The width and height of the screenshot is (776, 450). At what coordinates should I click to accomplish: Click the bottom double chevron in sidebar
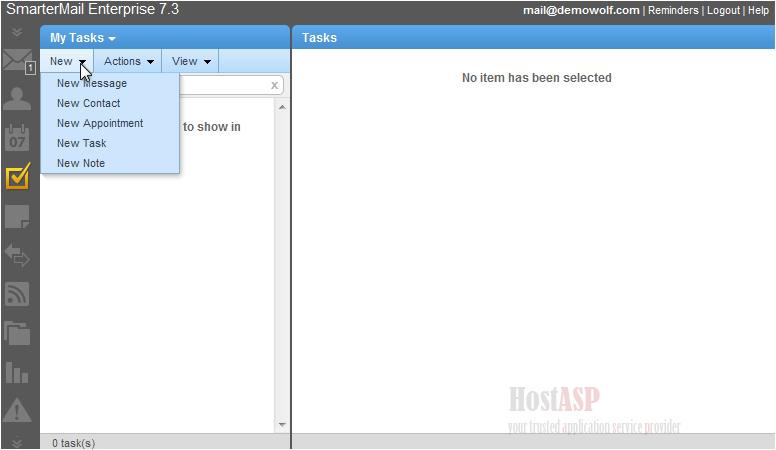point(17,442)
